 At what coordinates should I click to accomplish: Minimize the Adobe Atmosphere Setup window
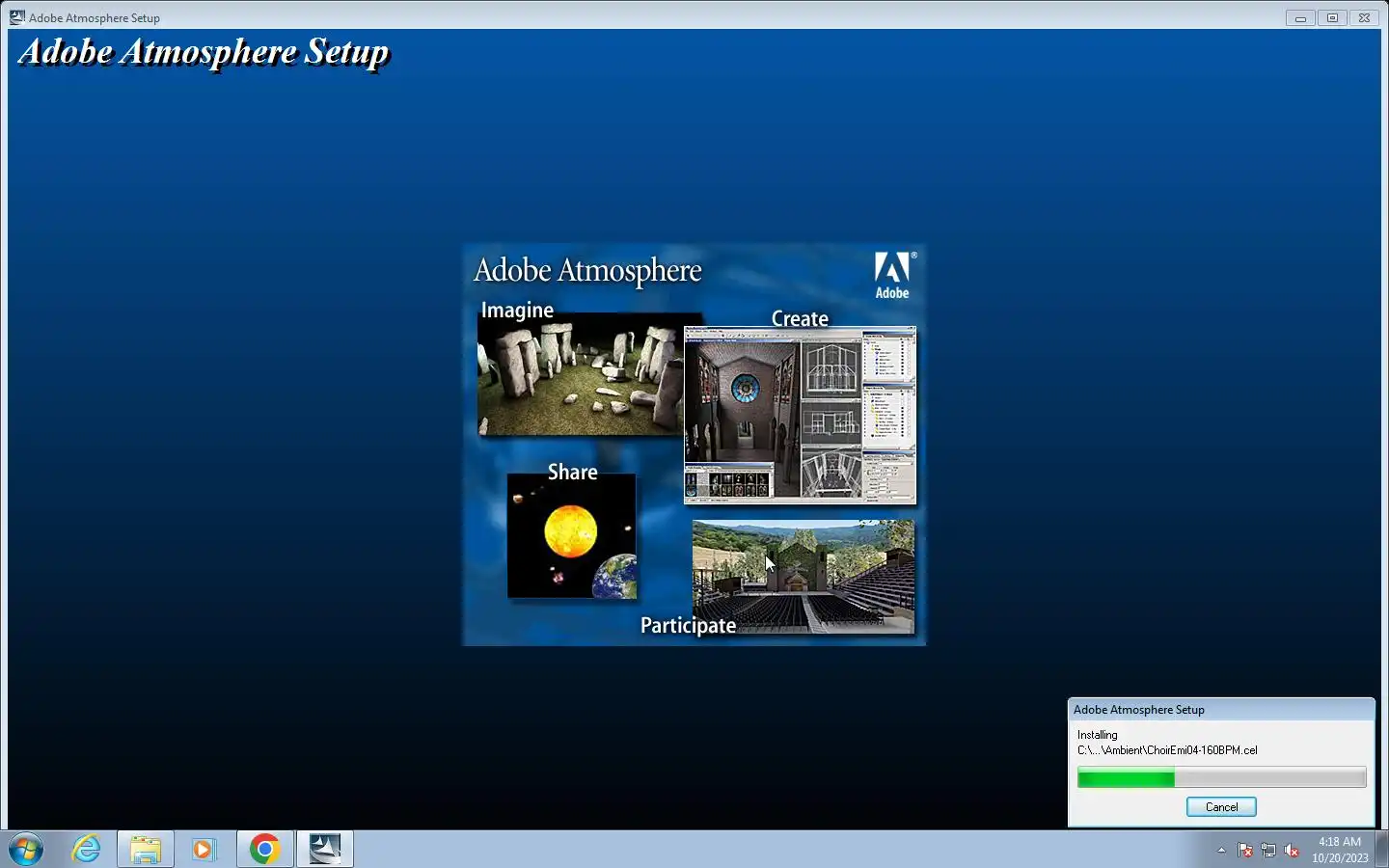(x=1300, y=17)
